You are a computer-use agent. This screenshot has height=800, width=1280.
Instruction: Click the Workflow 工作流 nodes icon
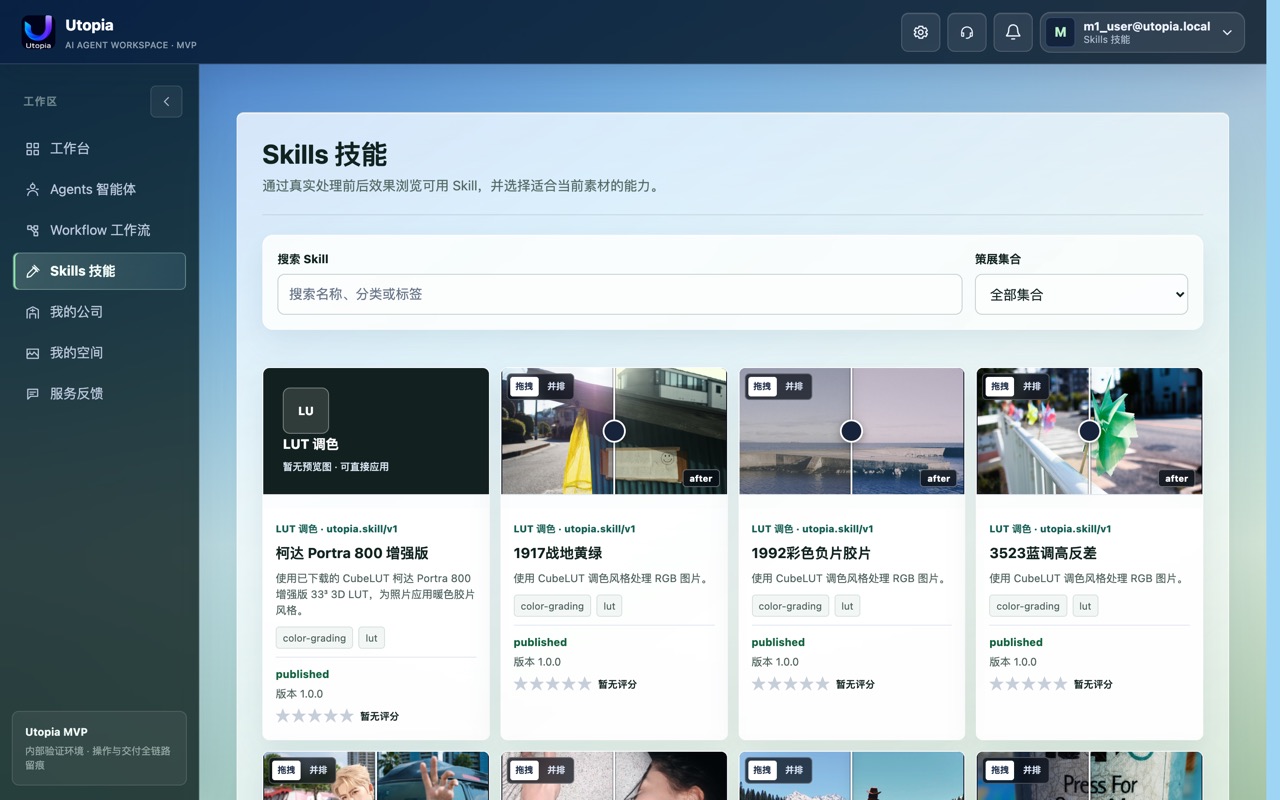(33, 230)
